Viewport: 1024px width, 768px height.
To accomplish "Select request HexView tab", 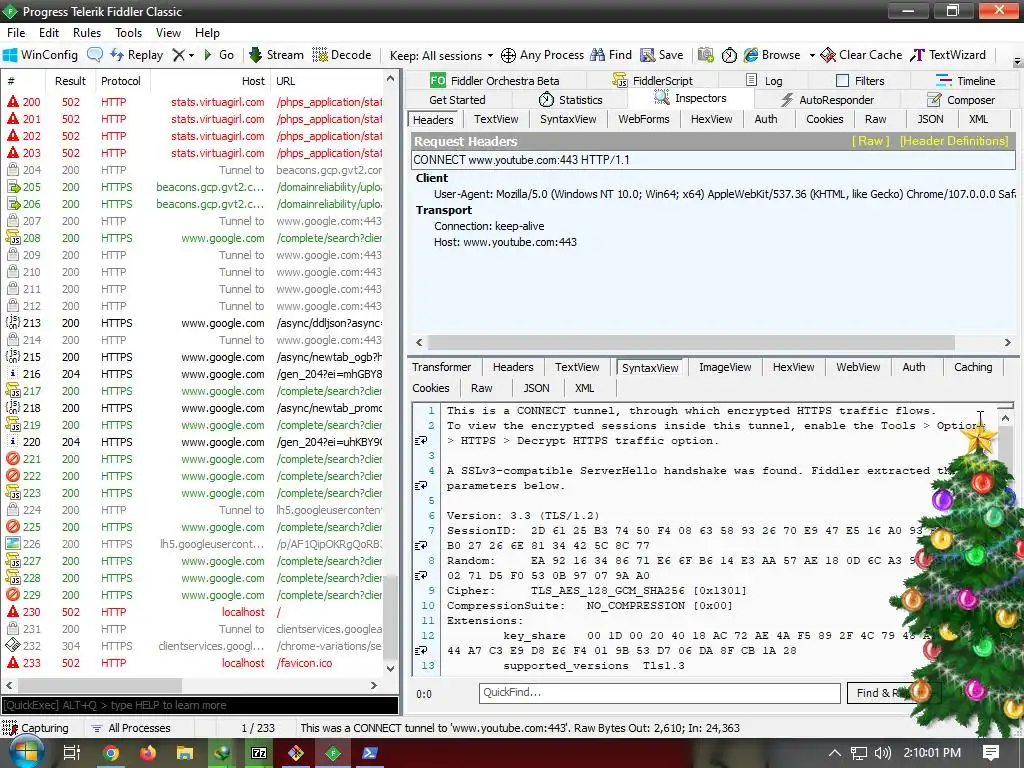I will [x=711, y=119].
